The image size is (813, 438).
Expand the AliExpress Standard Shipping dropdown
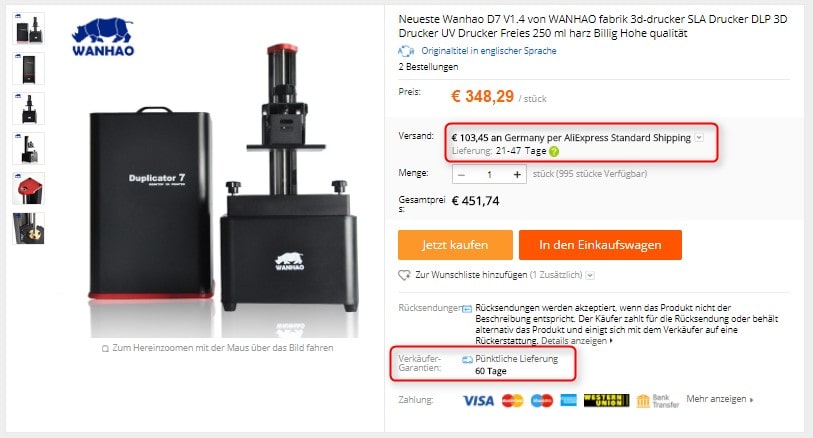tap(699, 137)
